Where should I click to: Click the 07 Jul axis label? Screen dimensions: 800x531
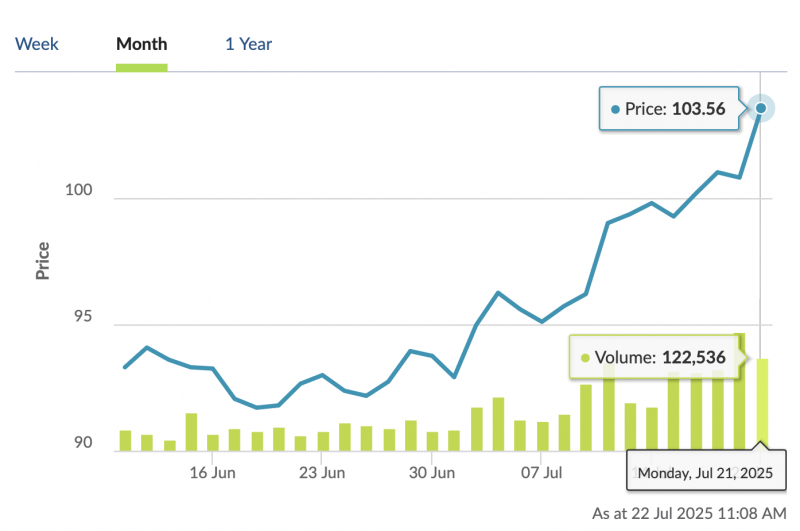(541, 472)
